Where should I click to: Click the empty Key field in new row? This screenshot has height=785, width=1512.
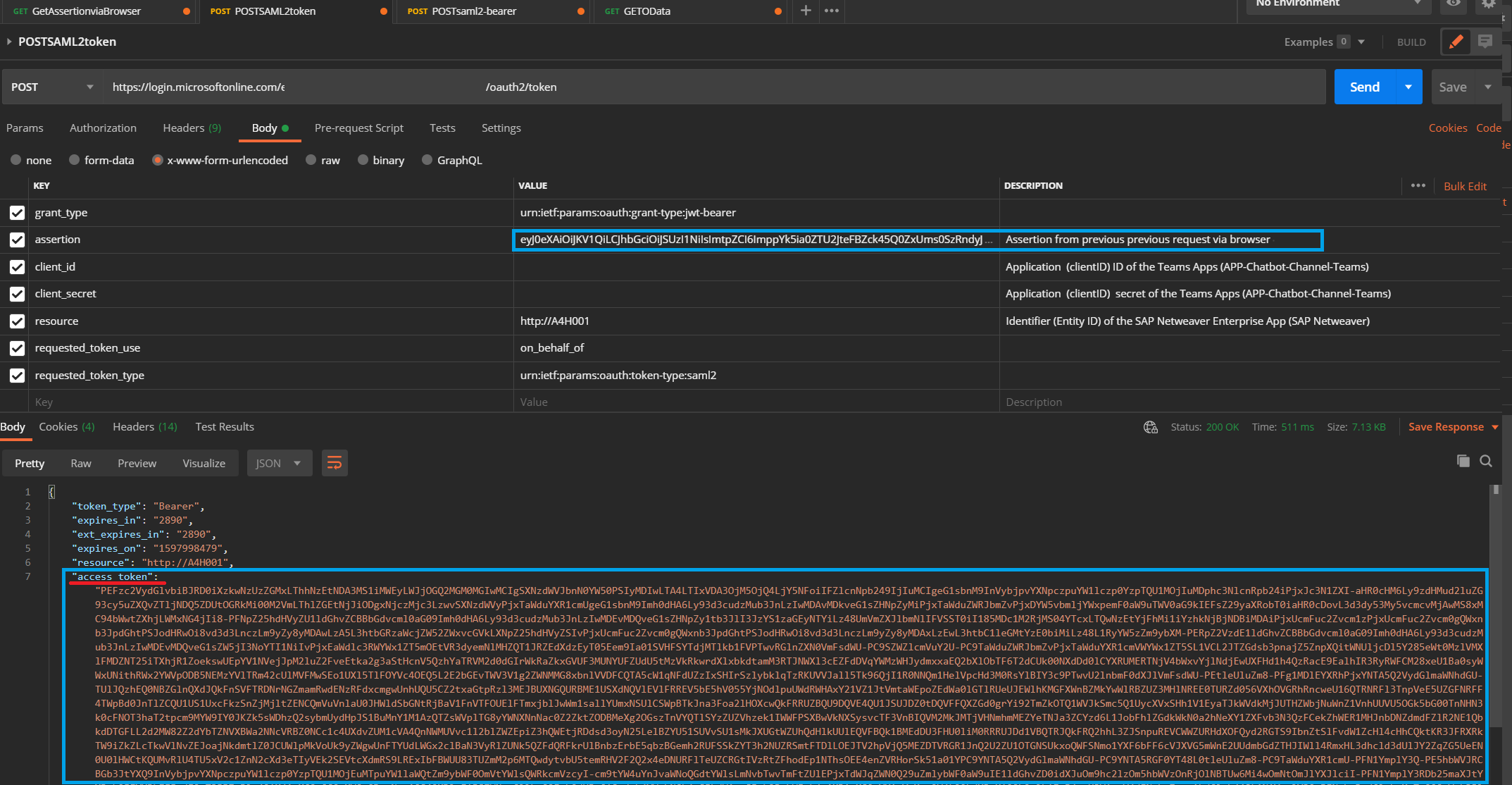[271, 402]
